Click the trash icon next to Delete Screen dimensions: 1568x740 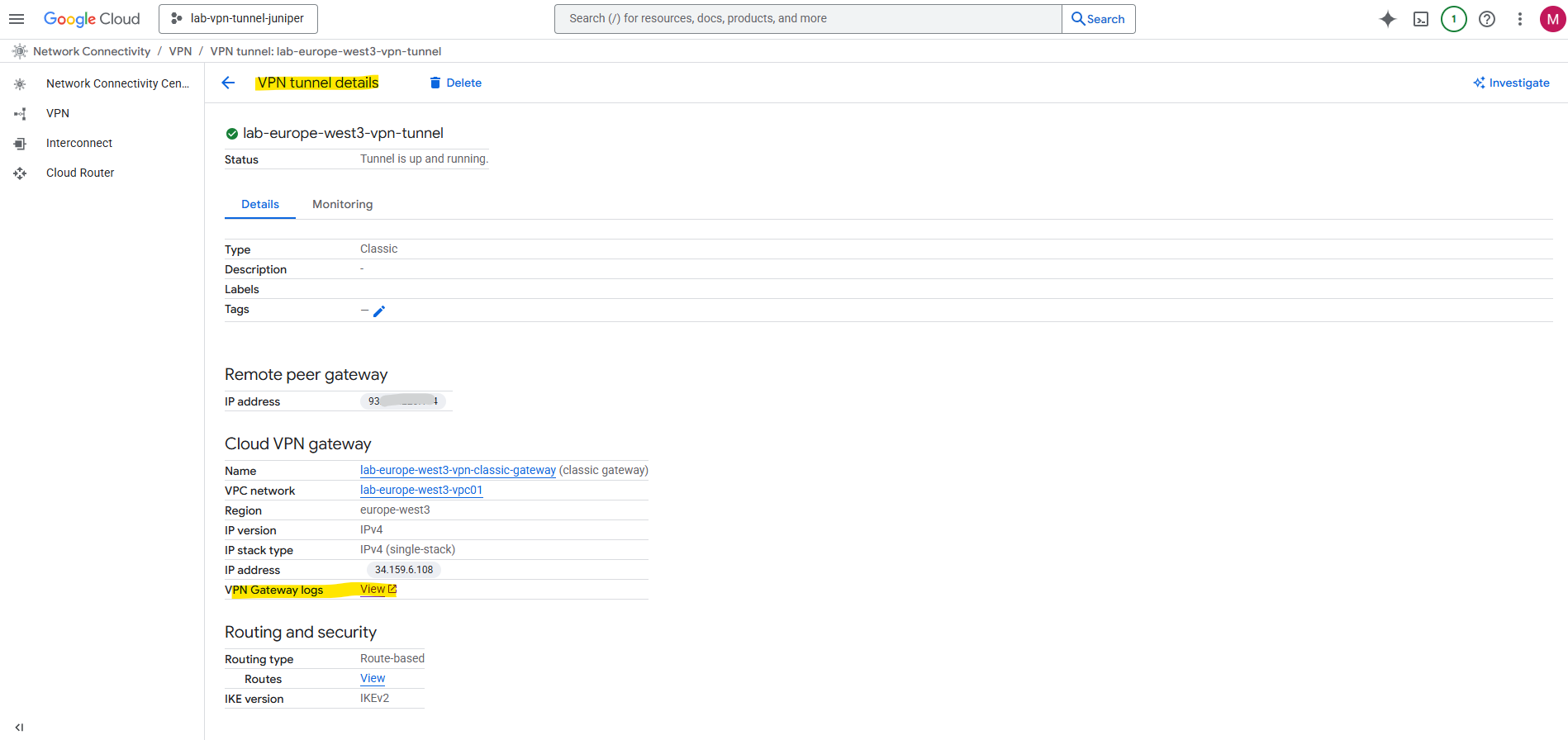pos(435,83)
